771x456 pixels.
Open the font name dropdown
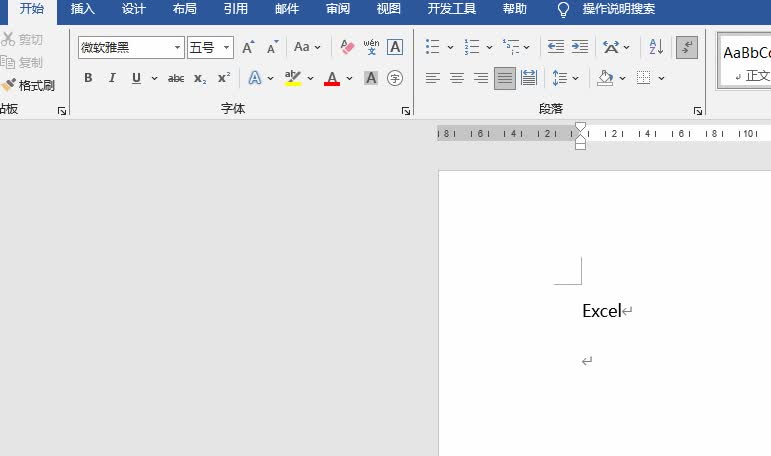tap(178, 48)
